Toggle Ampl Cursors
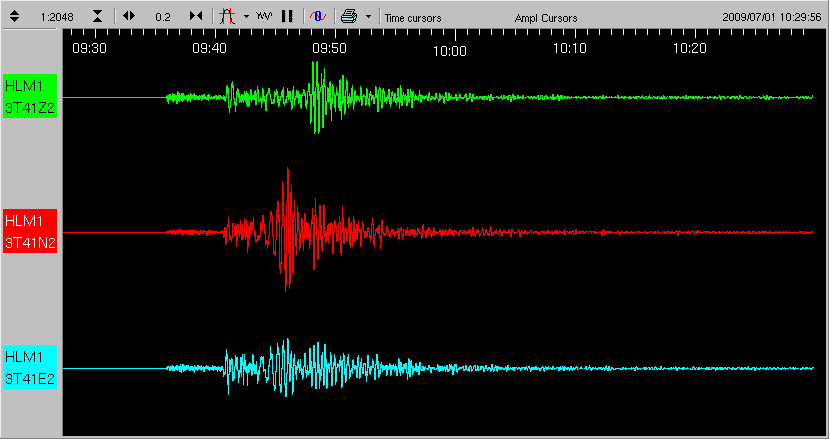 545,18
